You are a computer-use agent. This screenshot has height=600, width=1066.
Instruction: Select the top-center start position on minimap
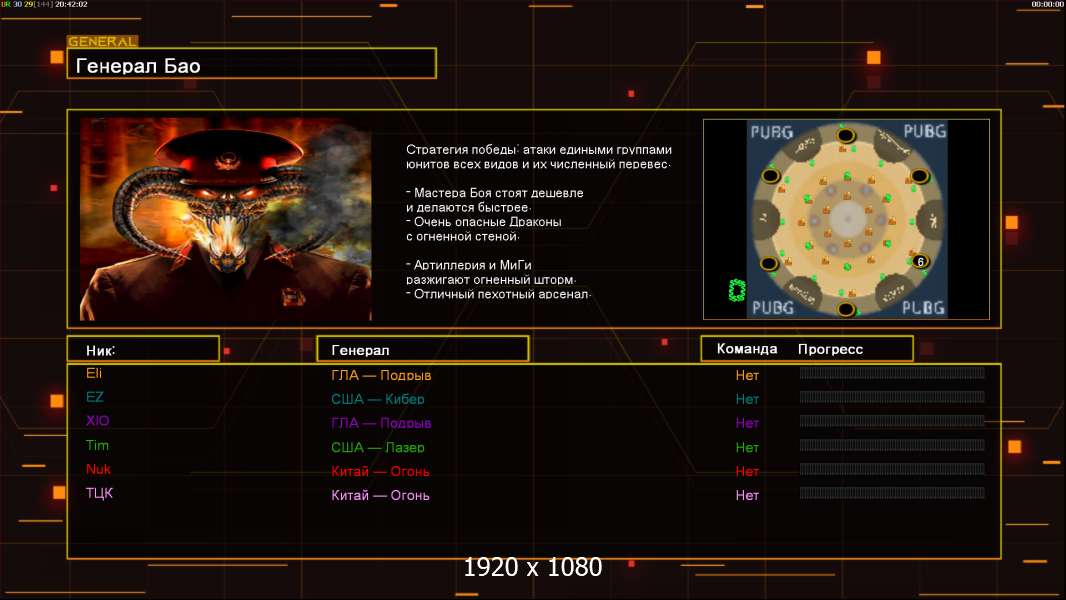click(x=845, y=135)
